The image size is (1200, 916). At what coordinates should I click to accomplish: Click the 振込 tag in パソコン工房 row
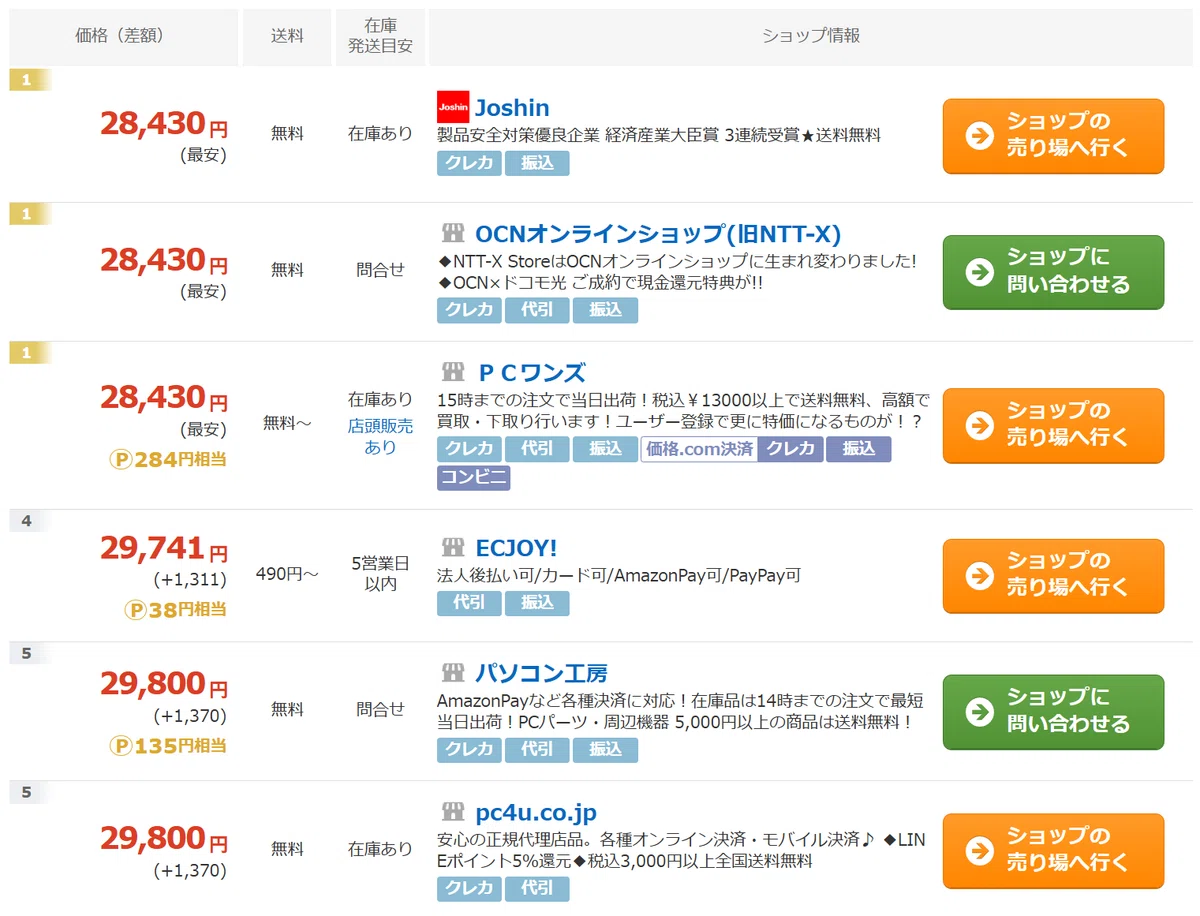(605, 749)
